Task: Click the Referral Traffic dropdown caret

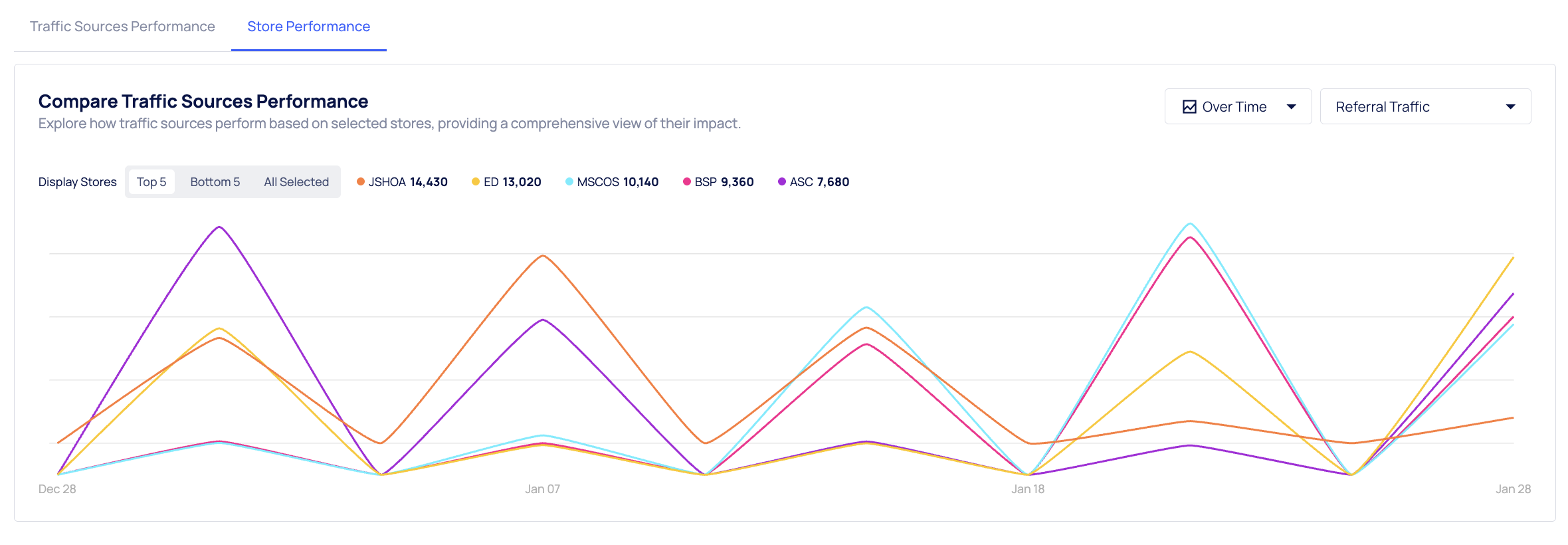Action: (x=1510, y=107)
